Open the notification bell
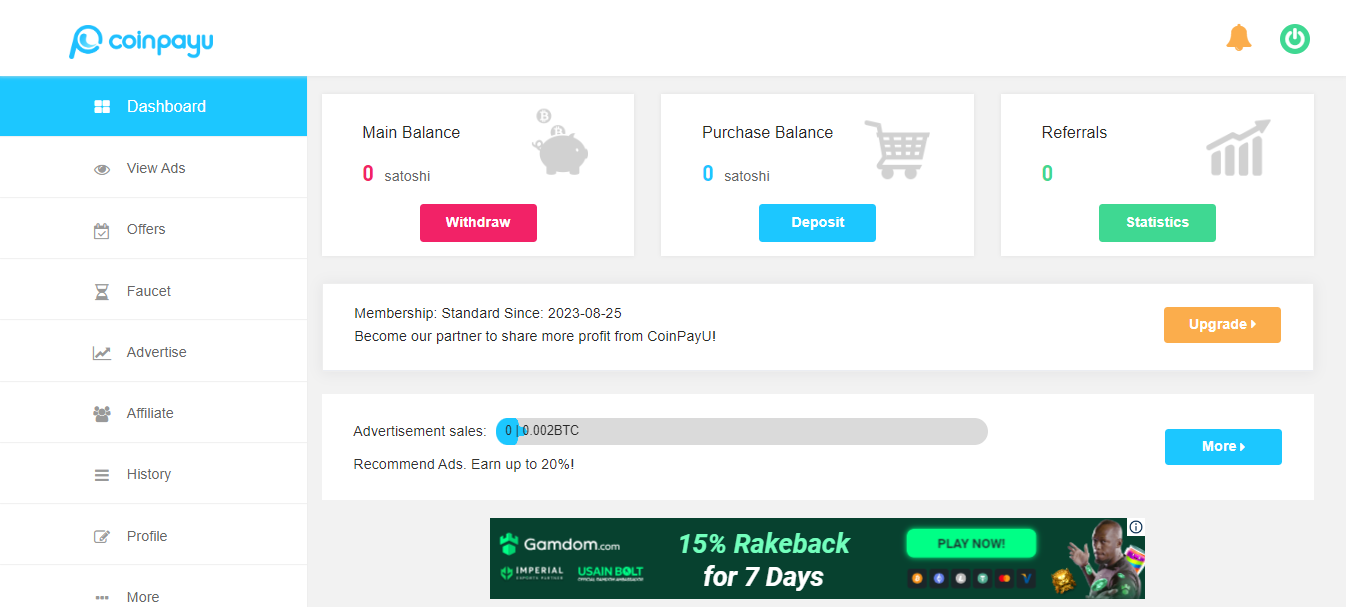Viewport: 1346px width, 607px height. point(1238,37)
